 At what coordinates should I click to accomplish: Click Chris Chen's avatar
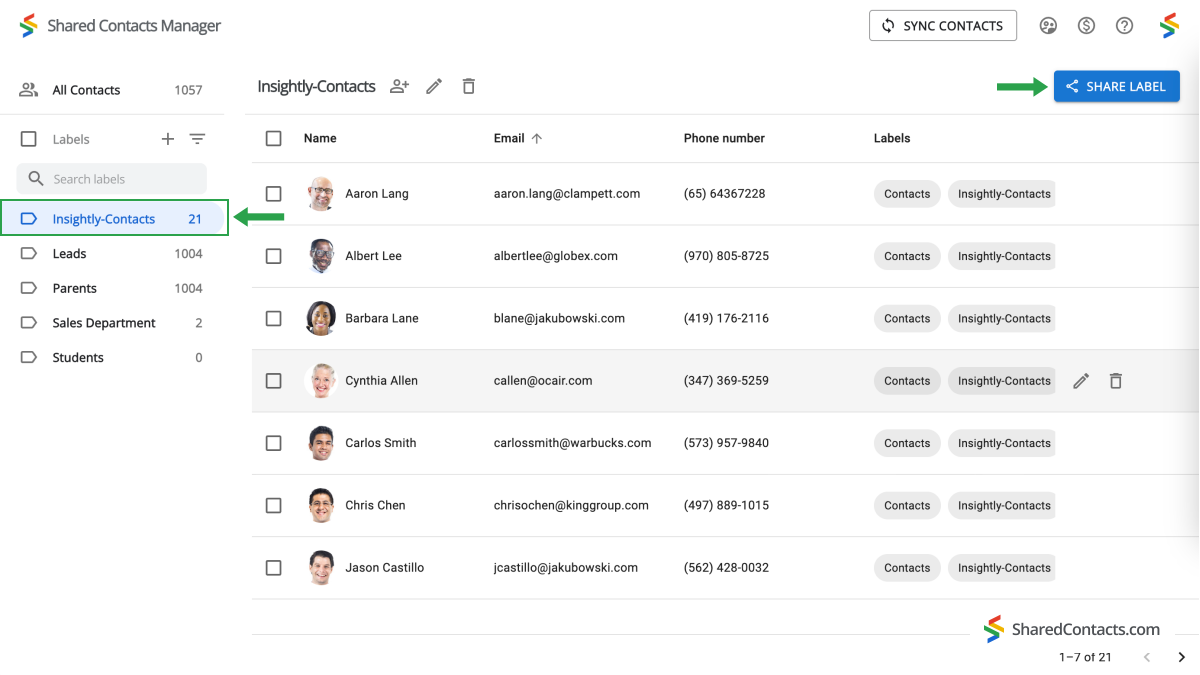321,505
